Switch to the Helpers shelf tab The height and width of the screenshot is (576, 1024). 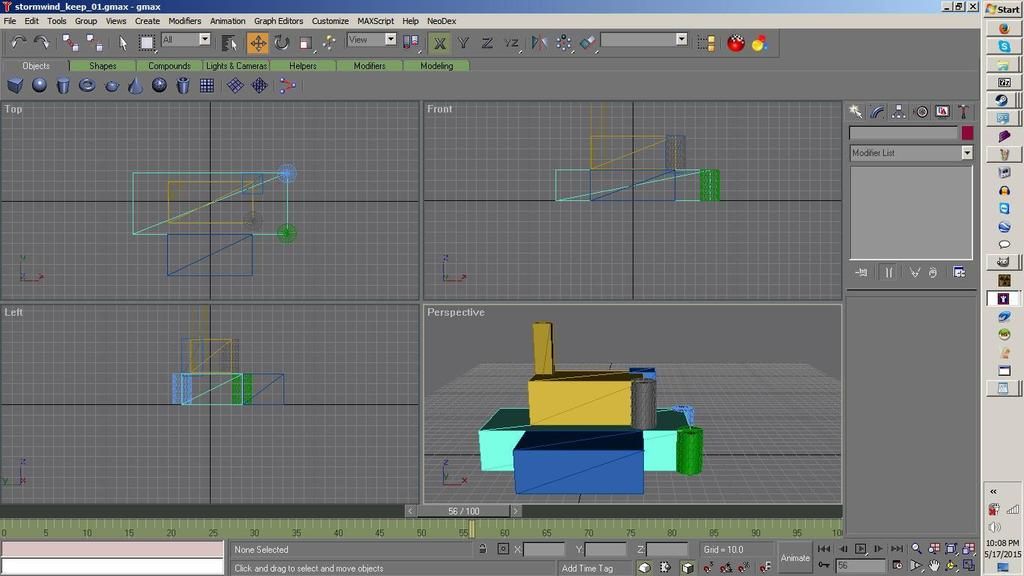[x=303, y=66]
